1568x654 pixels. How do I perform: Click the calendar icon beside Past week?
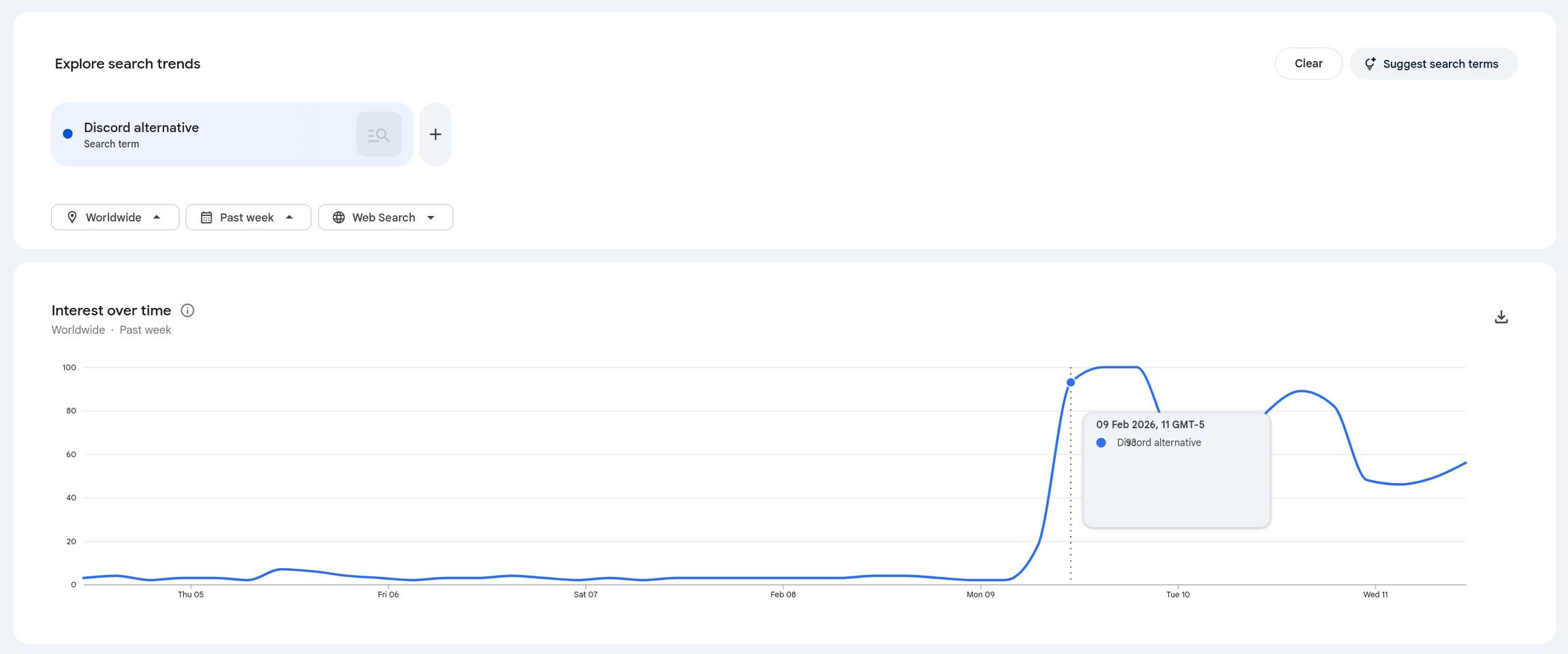pos(206,217)
